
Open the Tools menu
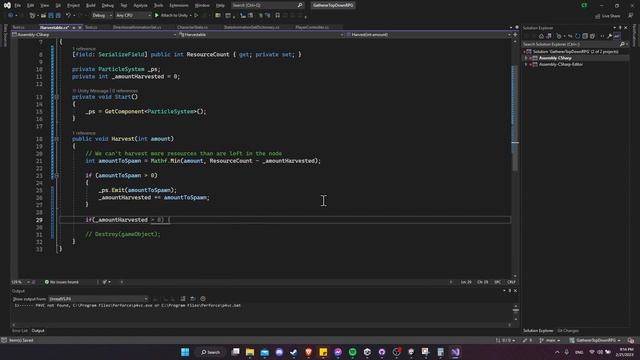158,5
